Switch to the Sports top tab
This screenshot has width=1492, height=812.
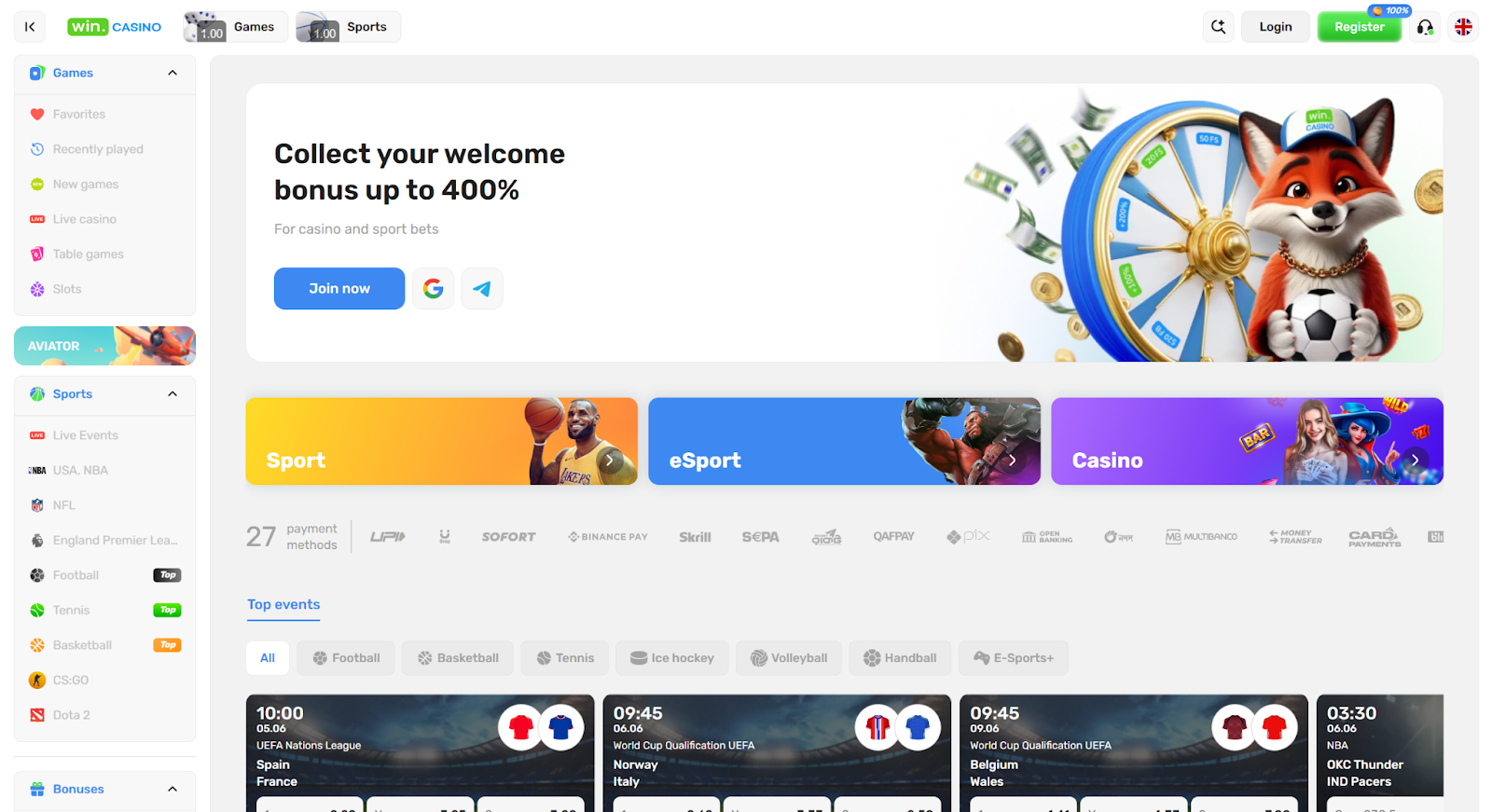point(348,27)
